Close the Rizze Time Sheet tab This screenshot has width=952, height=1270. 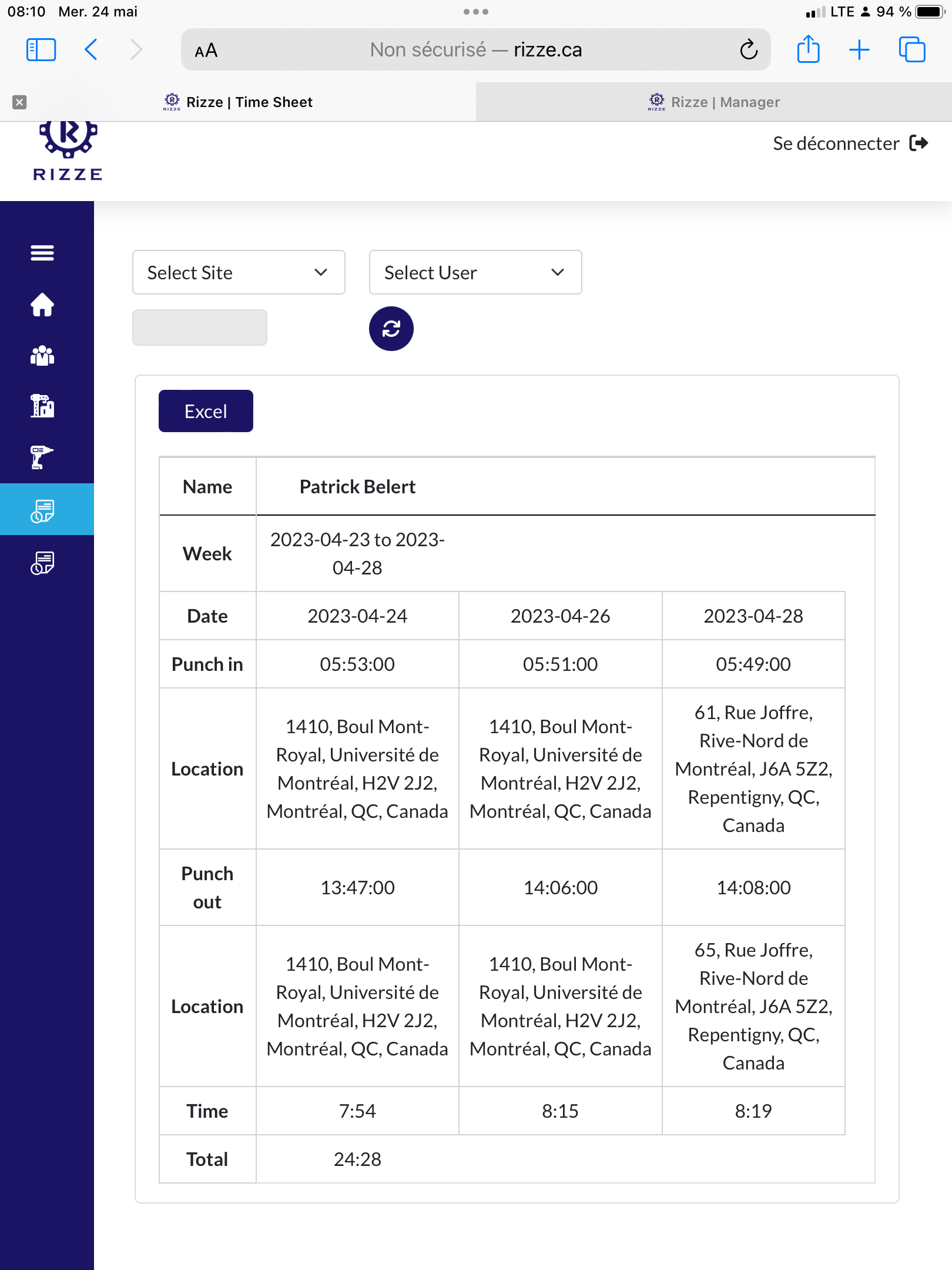[x=19, y=102]
